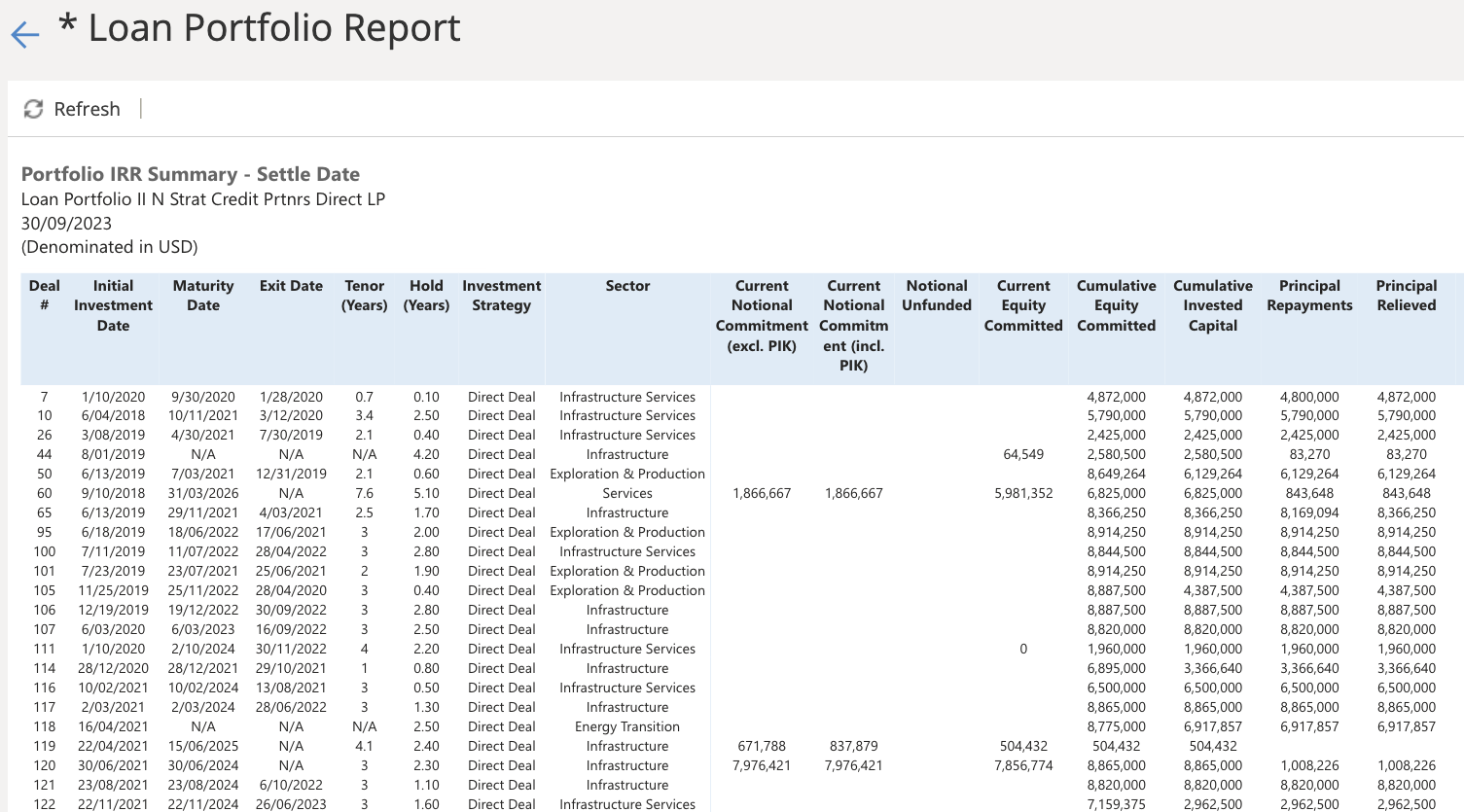The image size is (1464, 812).
Task: Select deal number 60 cell
Action: pos(44,493)
